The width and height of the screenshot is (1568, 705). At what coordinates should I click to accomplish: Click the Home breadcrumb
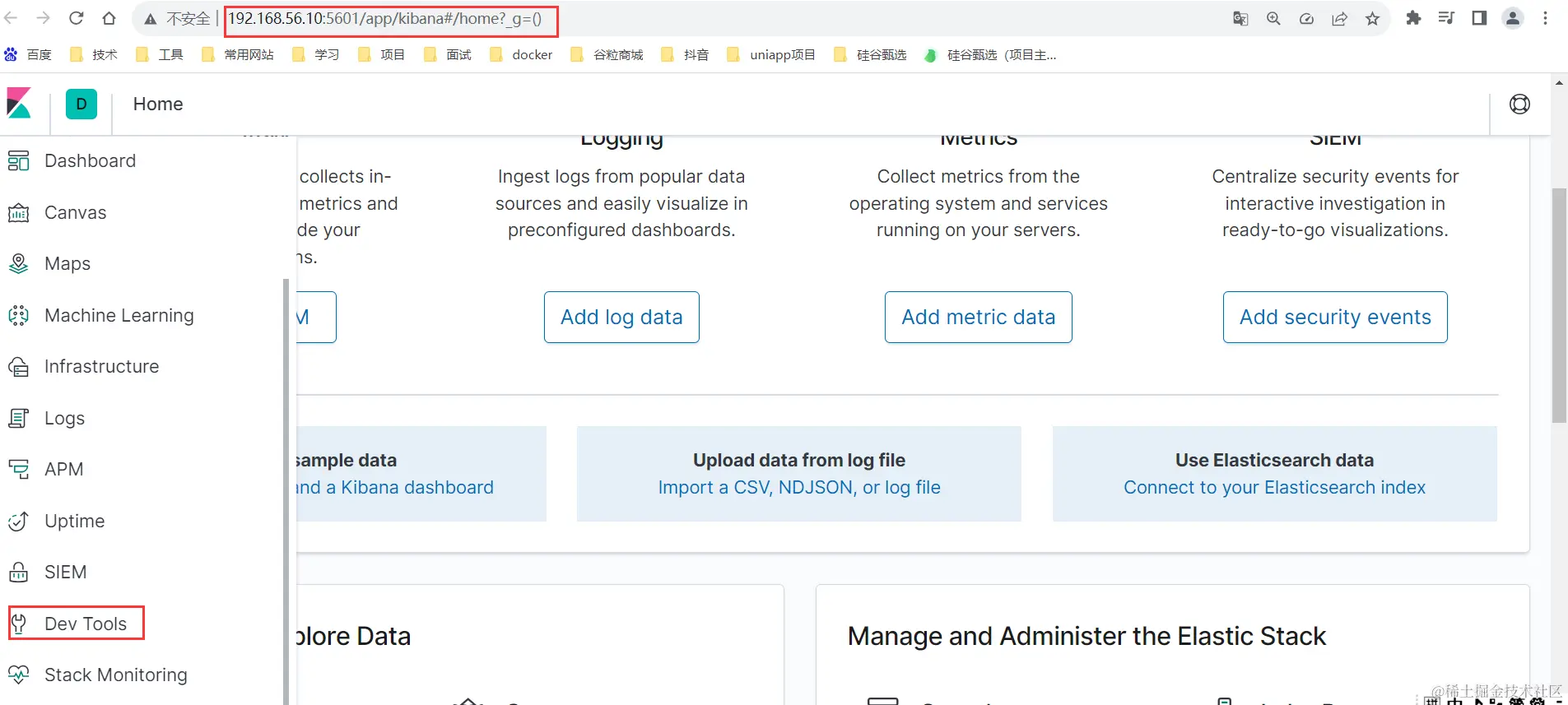click(x=158, y=104)
